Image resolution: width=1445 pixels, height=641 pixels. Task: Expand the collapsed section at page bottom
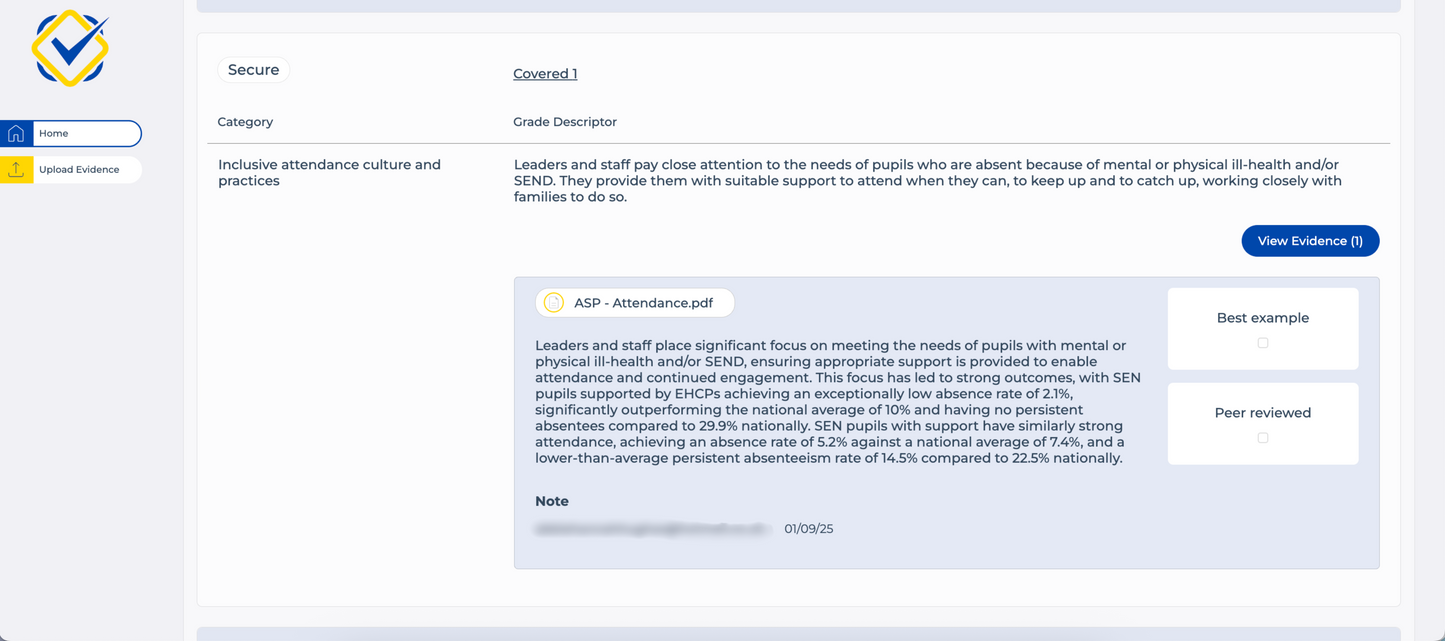[800, 634]
